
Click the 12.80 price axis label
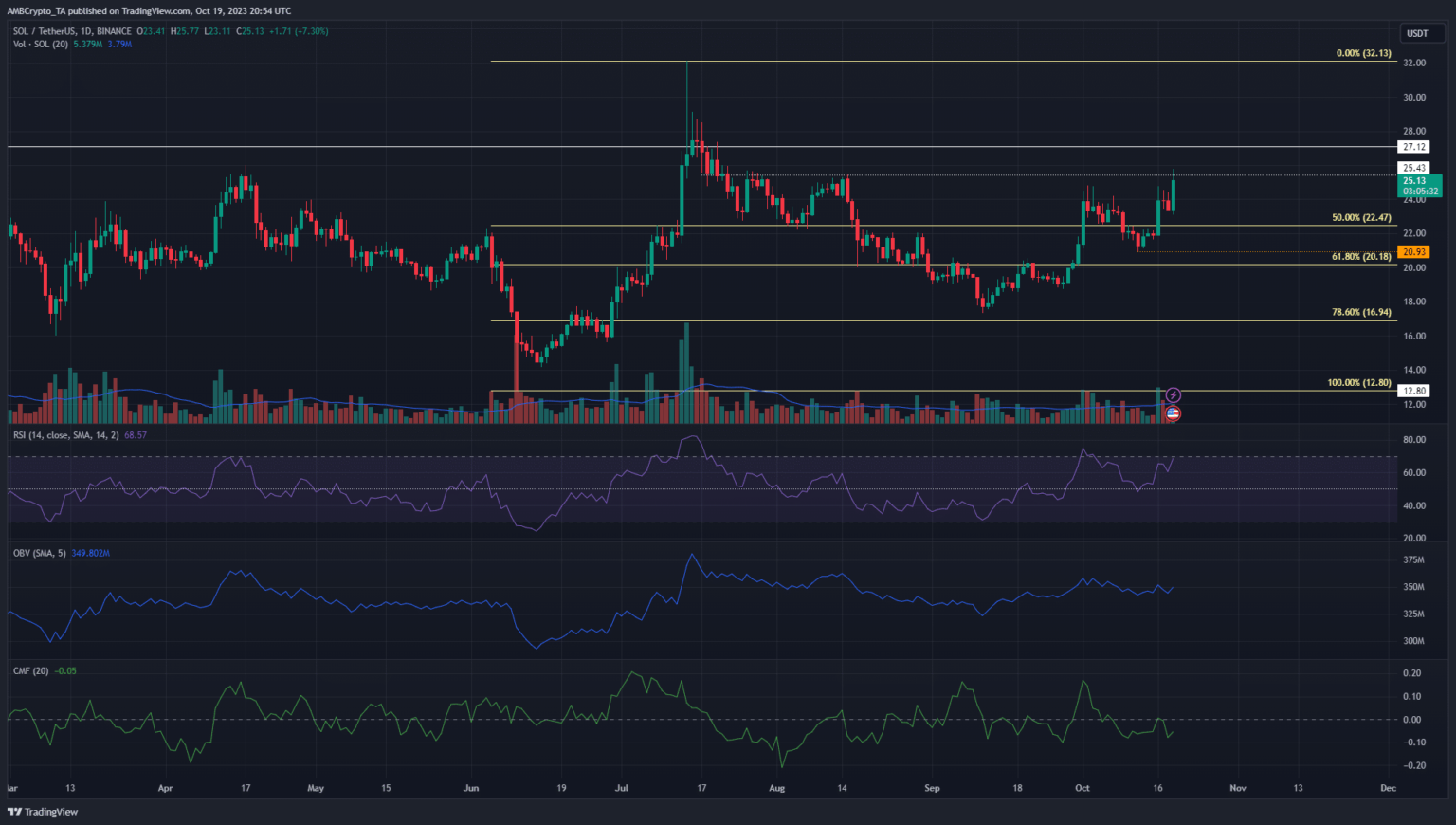(1414, 391)
